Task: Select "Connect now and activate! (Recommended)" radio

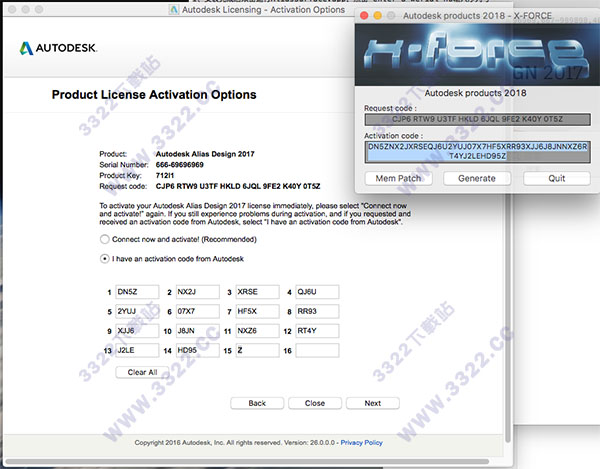Action: click(x=104, y=239)
